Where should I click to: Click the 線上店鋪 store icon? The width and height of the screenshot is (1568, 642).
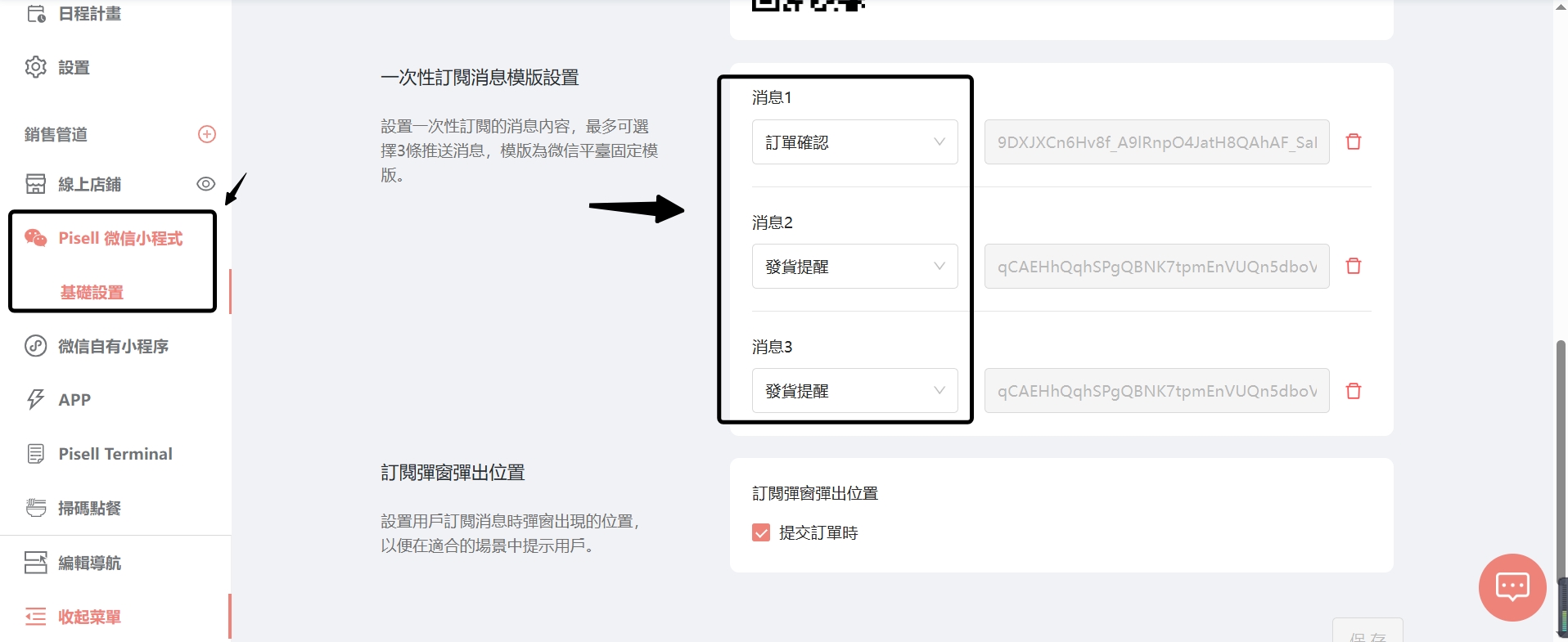pos(36,184)
